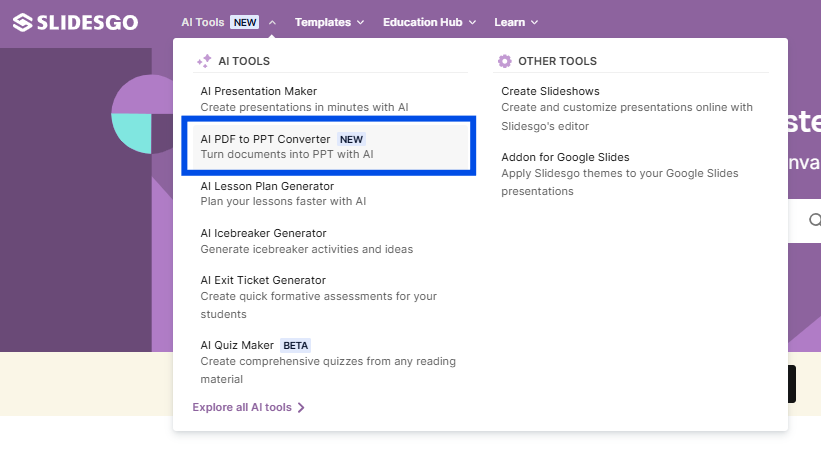Click the arrow next to Explore all AI tools
Viewport: 821px width, 450px height.
point(301,408)
